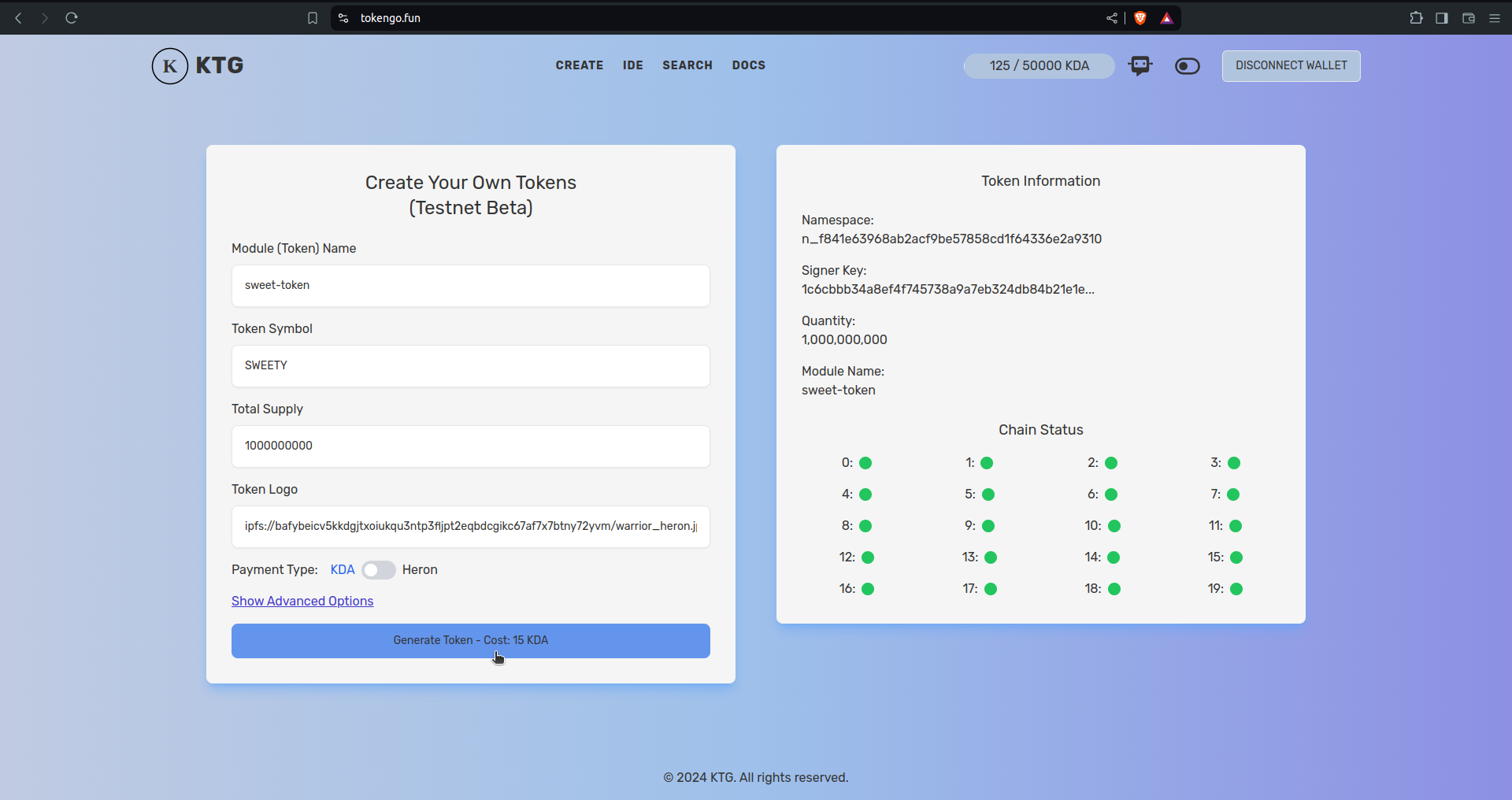Click the module name value sweet-token in Token Information
The image size is (1512, 800).
click(839, 390)
